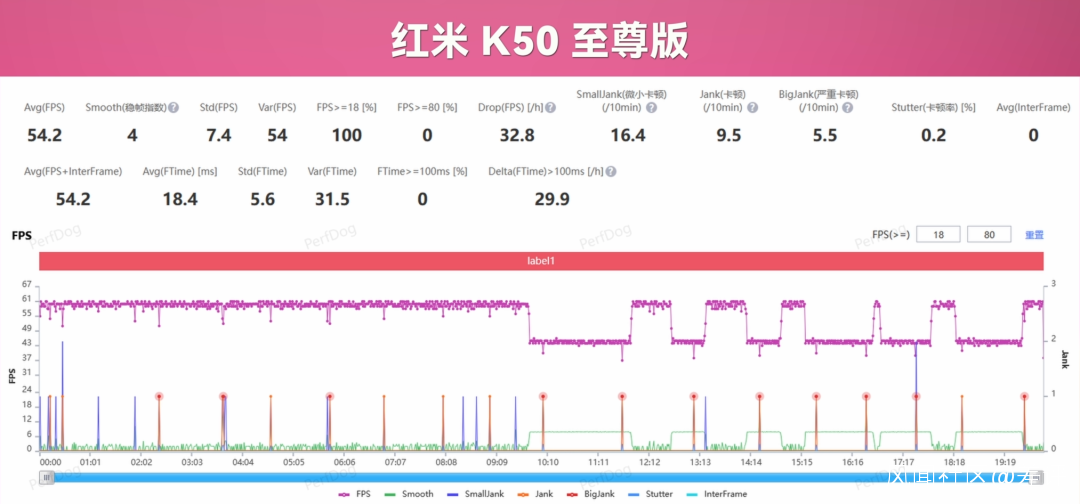Toggle FPS series in chart legend
The height and width of the screenshot is (504, 1080).
(354, 494)
